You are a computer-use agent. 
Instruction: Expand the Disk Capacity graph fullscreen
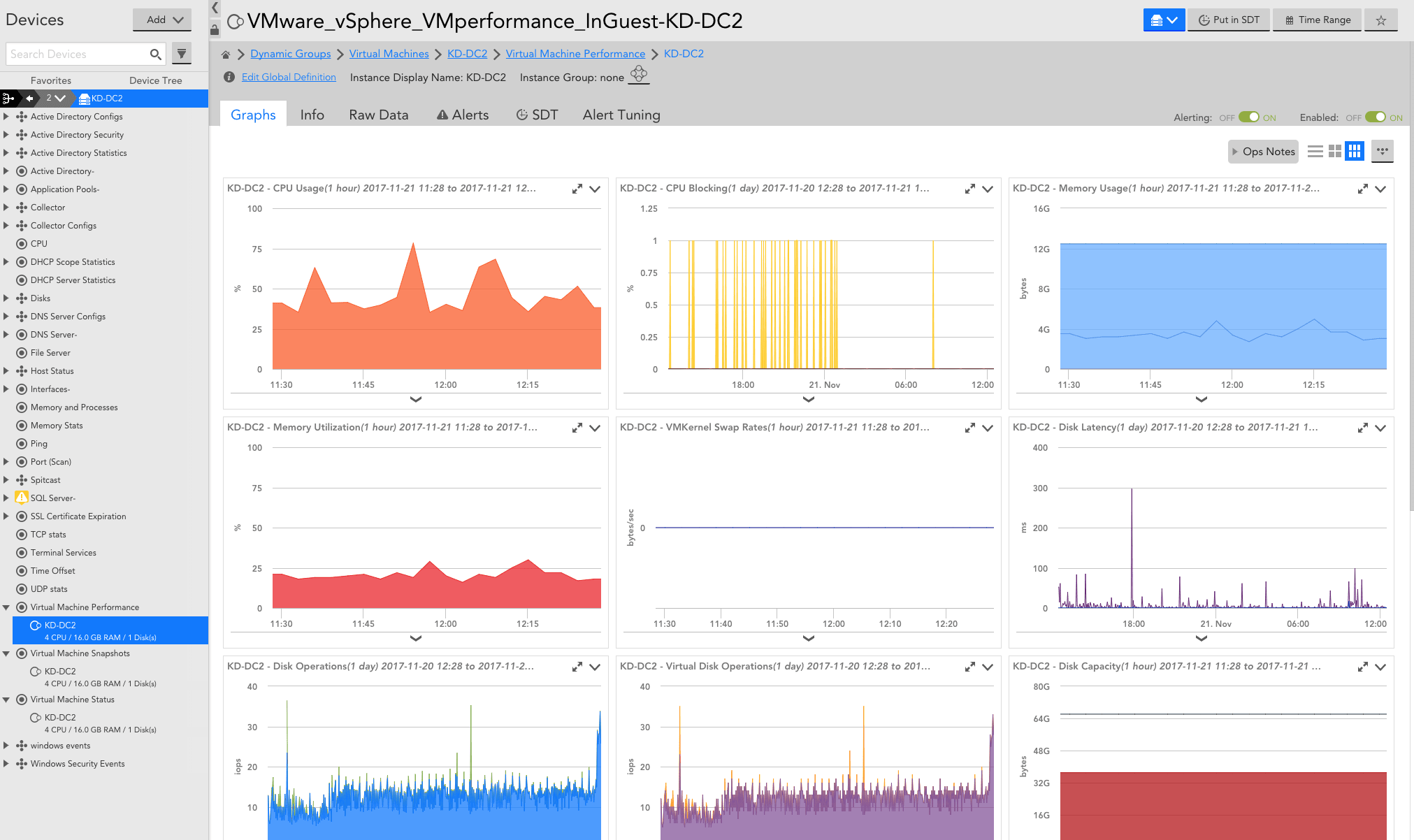click(1362, 667)
